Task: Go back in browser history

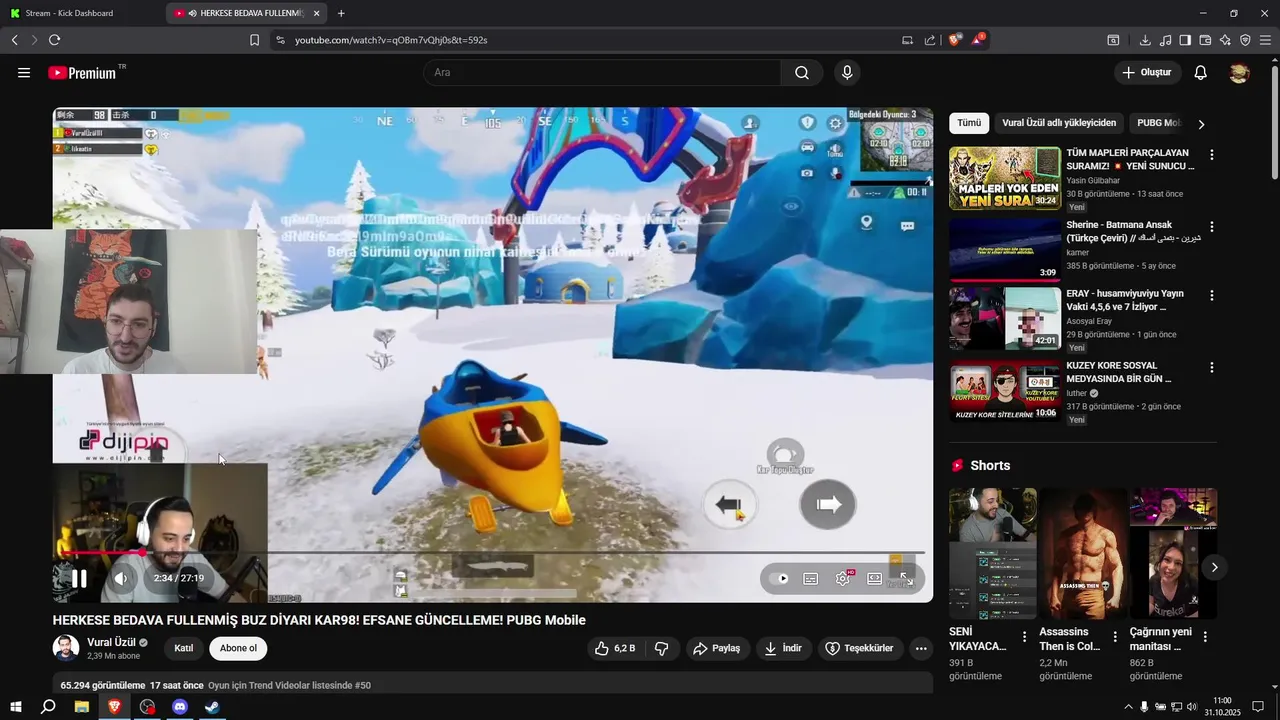Action: pyautogui.click(x=14, y=40)
